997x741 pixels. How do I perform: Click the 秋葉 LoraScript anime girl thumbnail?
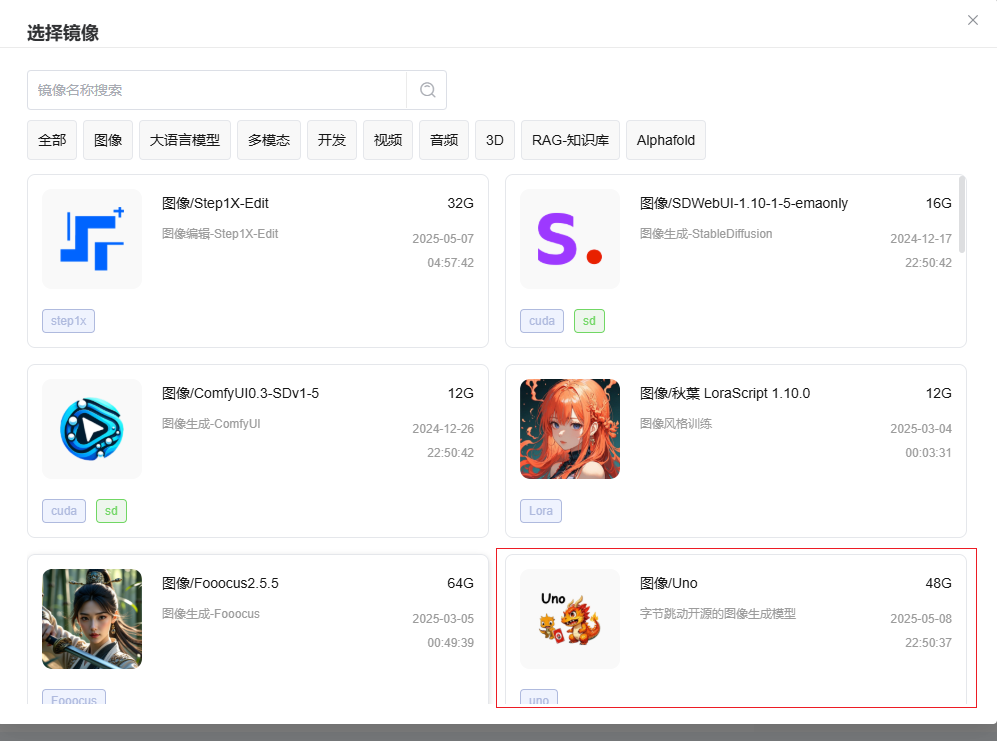pyautogui.click(x=570, y=429)
